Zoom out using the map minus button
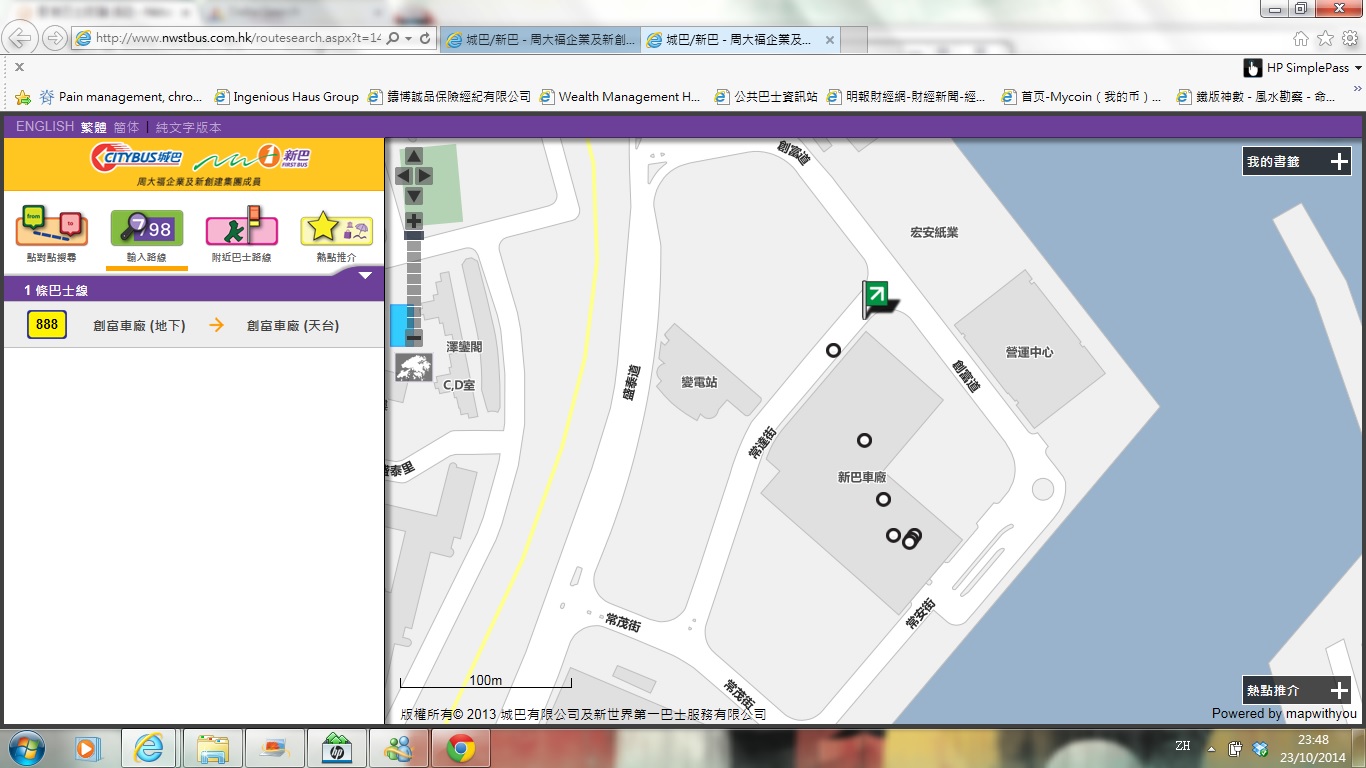The width and height of the screenshot is (1366, 768). coord(413,337)
